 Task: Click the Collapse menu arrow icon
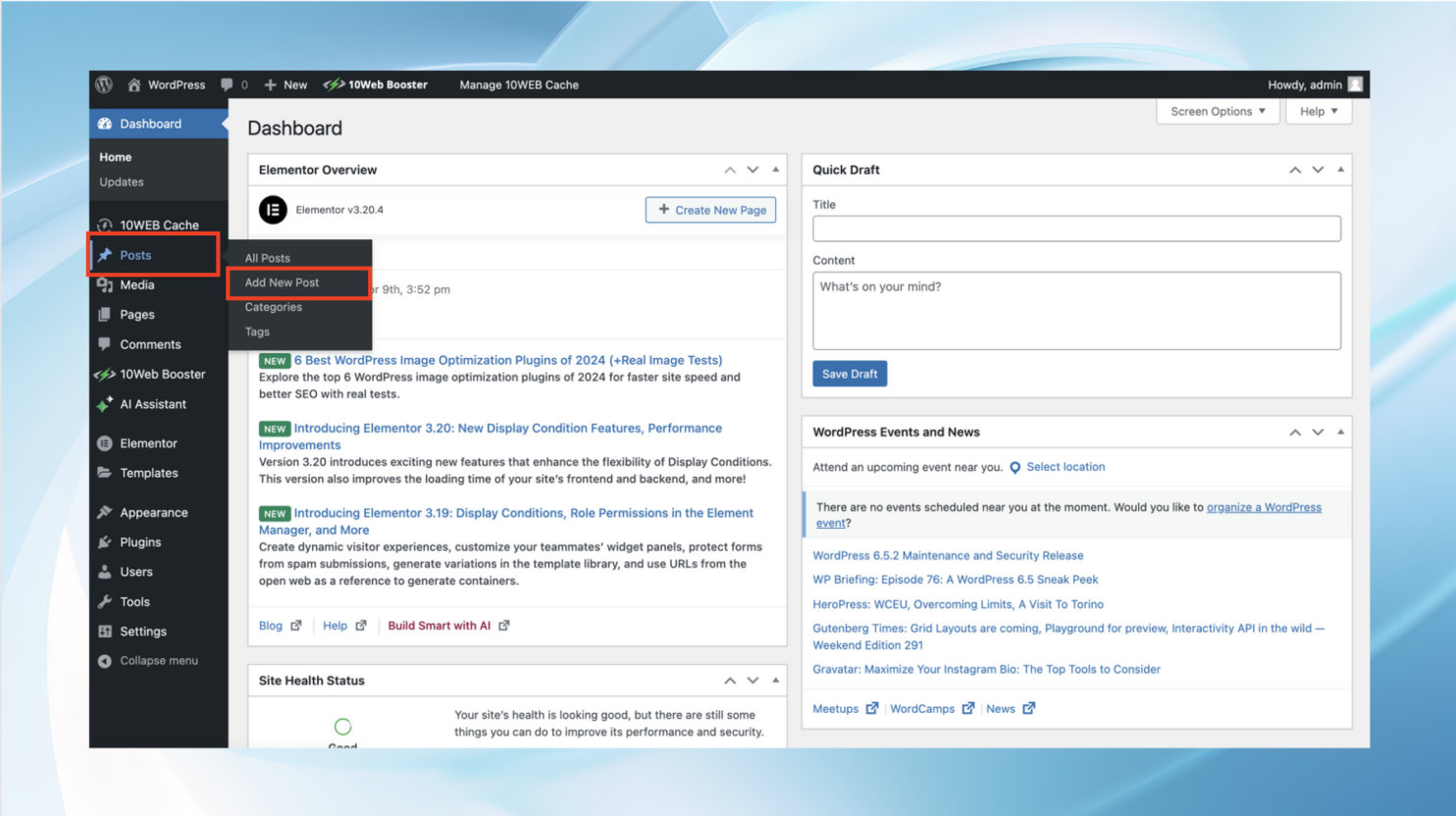tap(106, 660)
